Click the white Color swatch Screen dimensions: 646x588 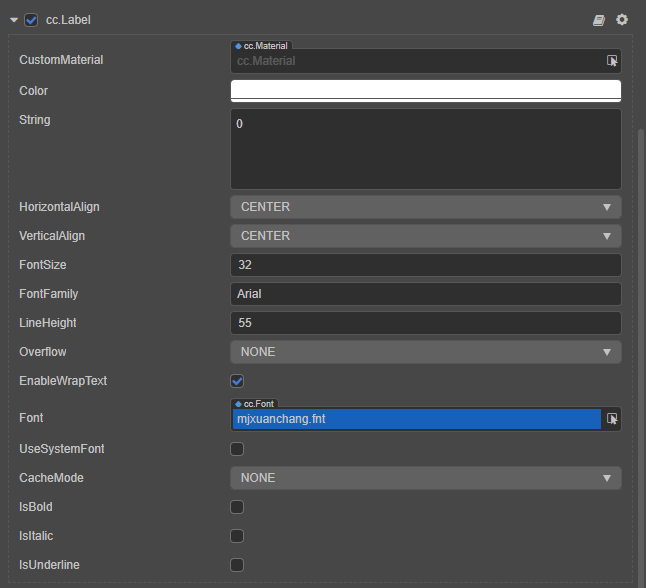425,90
